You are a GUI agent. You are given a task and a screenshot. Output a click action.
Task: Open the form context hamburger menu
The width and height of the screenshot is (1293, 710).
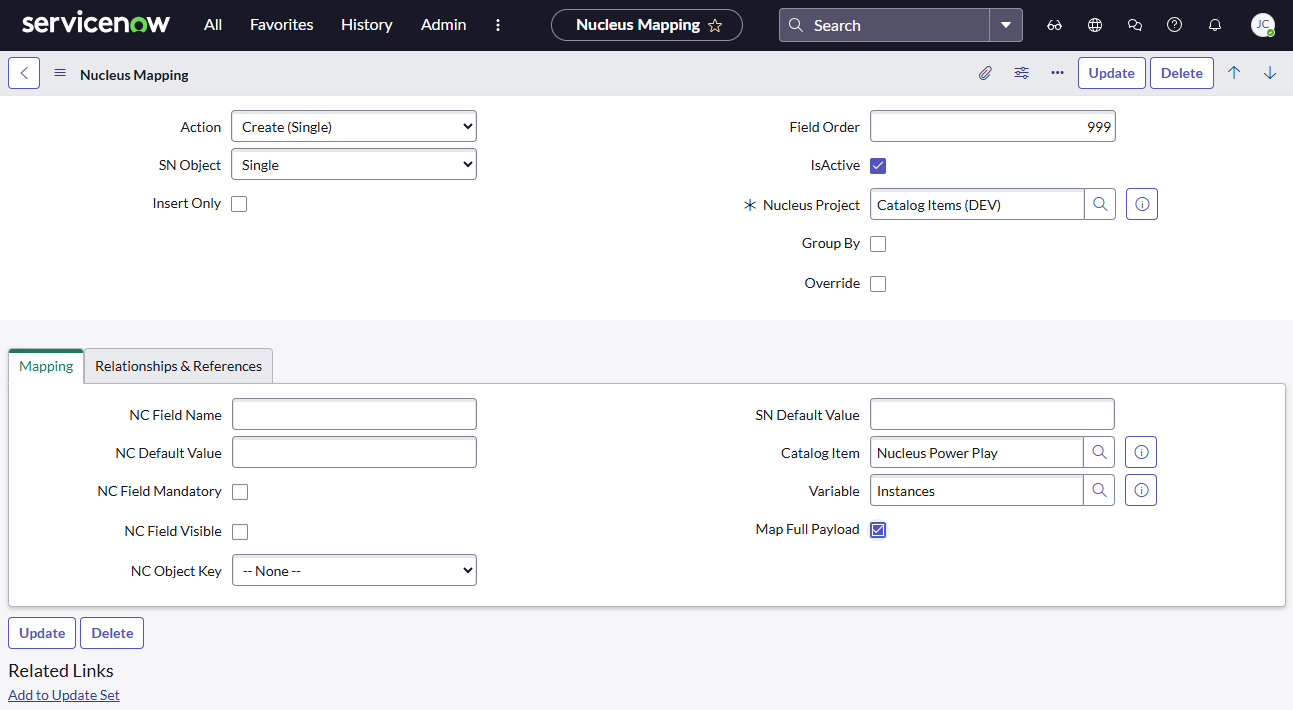point(60,73)
